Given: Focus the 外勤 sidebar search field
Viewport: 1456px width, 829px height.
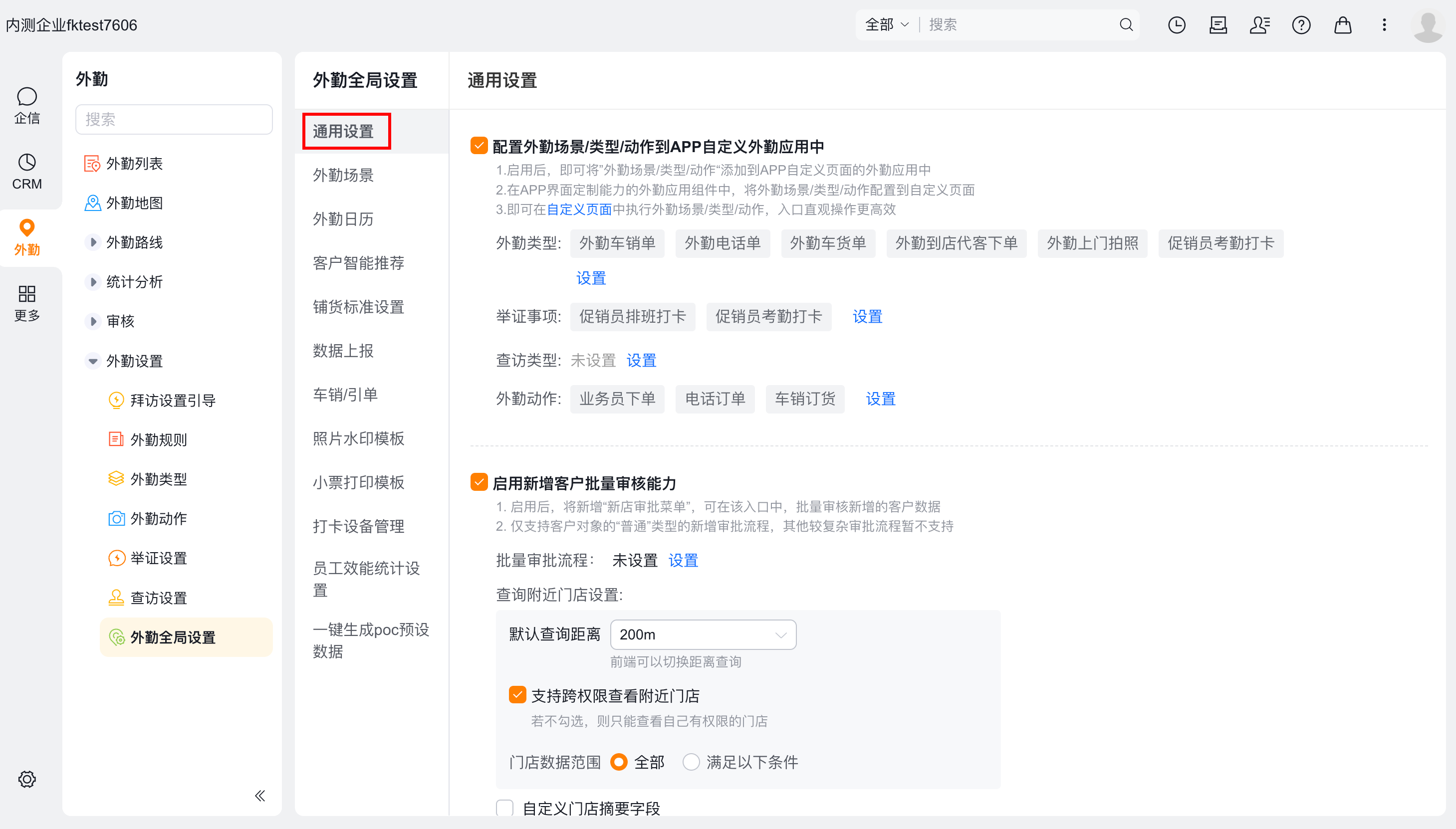Looking at the screenshot, I should [174, 119].
